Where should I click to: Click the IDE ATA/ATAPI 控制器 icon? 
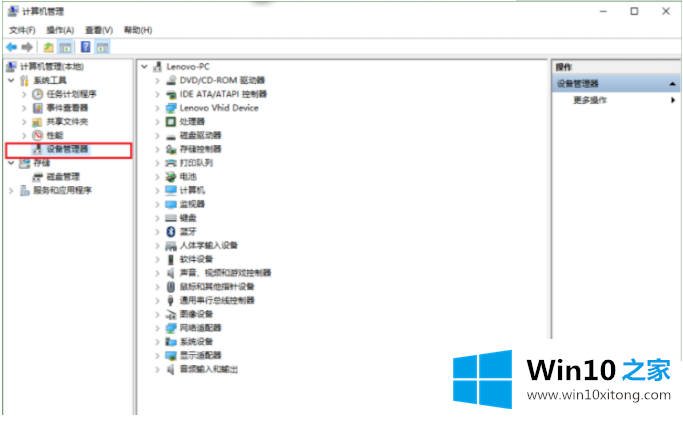click(x=171, y=94)
